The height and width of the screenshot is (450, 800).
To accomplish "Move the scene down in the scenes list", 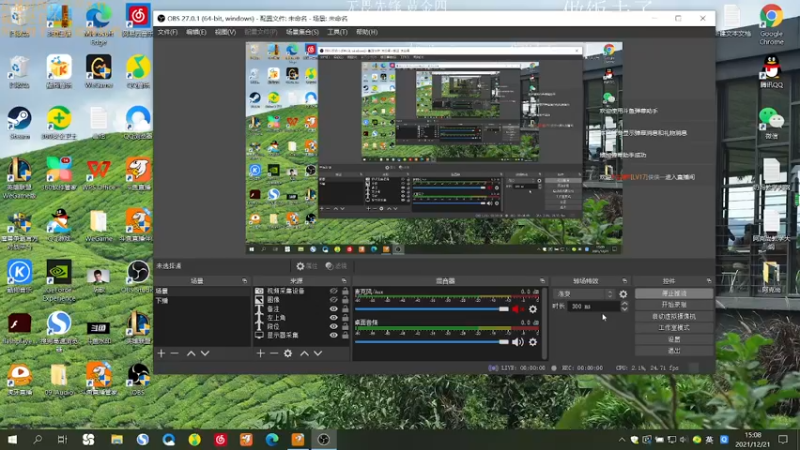I will [x=205, y=353].
